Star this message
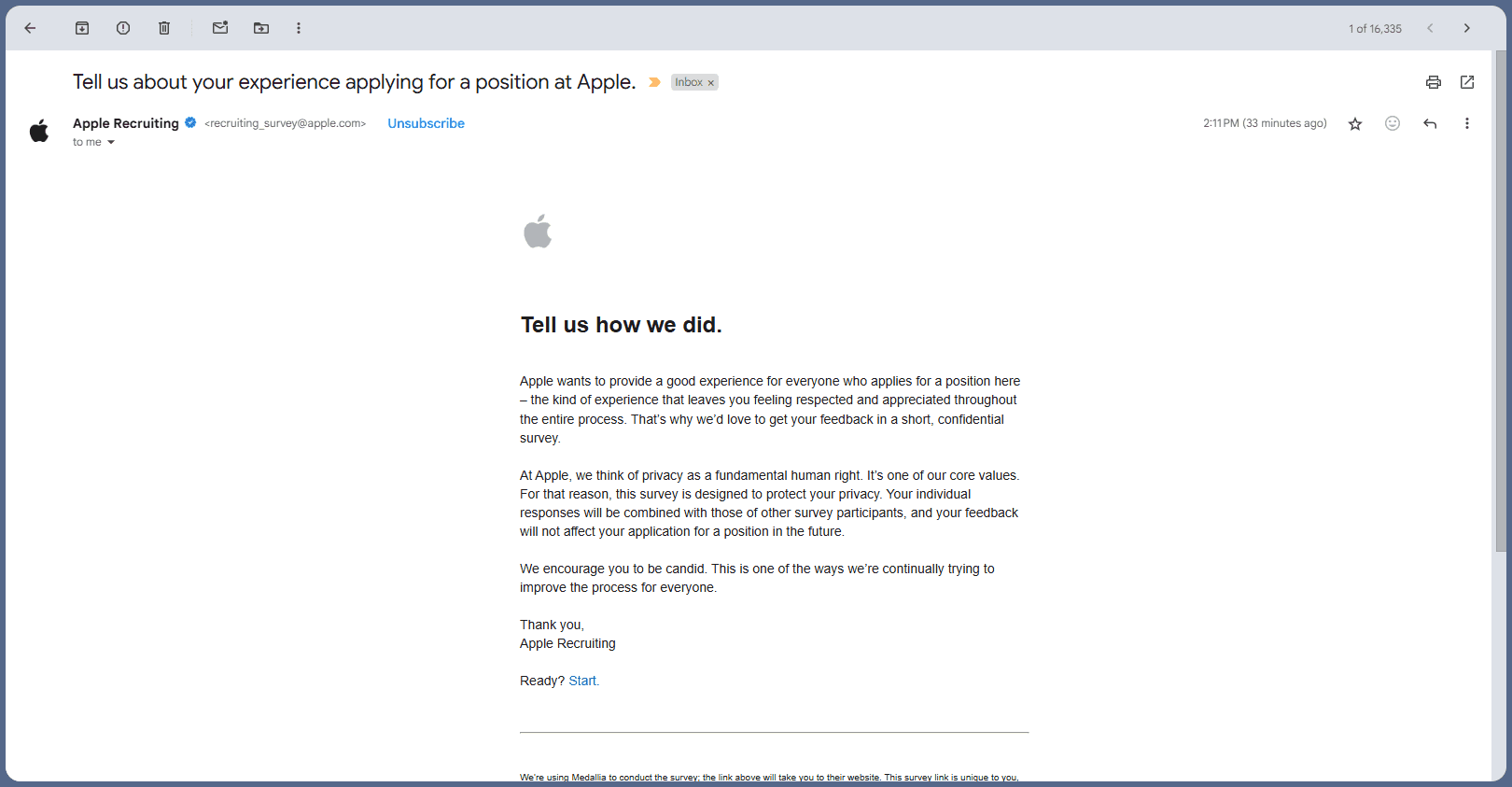The height and width of the screenshot is (787, 1512). 1355,123
